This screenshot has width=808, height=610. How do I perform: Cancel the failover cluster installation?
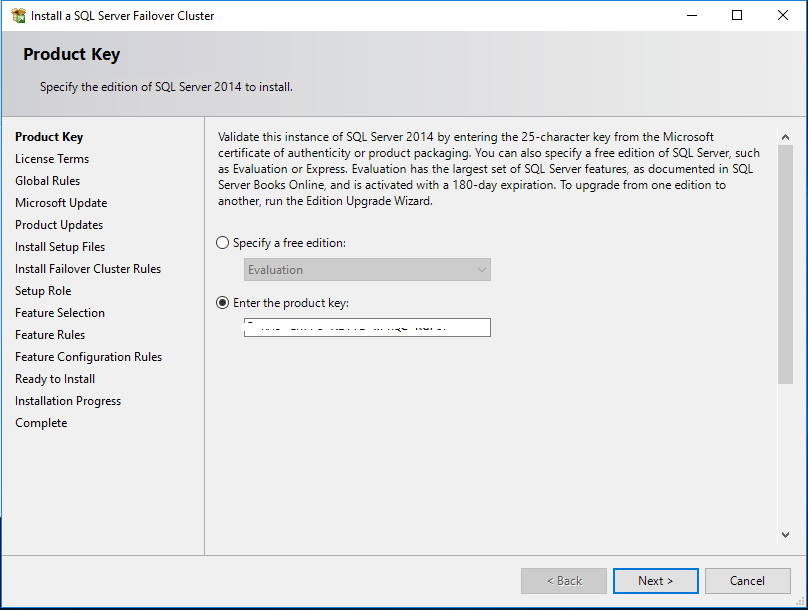[x=747, y=581]
